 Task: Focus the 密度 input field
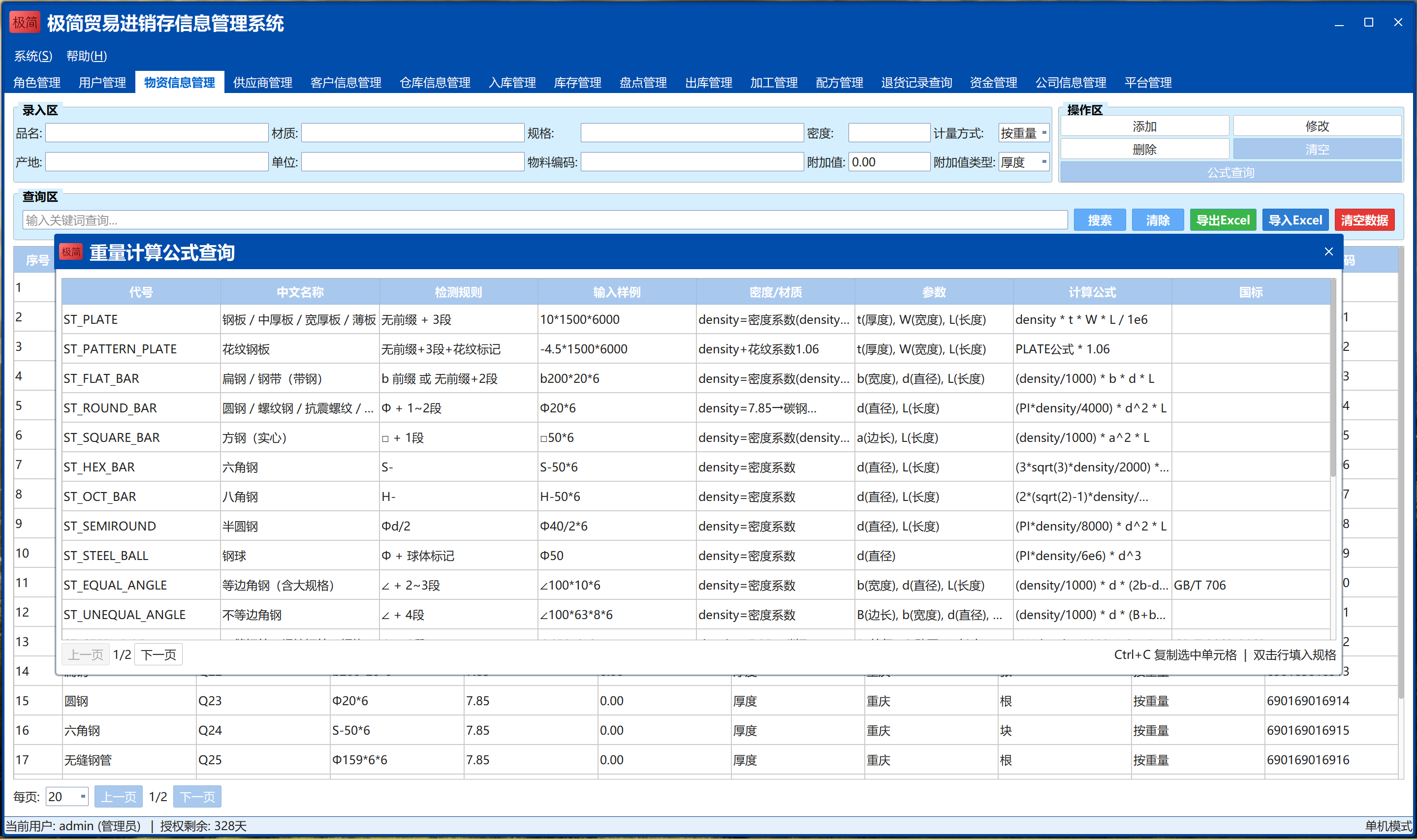pyautogui.click(x=889, y=133)
